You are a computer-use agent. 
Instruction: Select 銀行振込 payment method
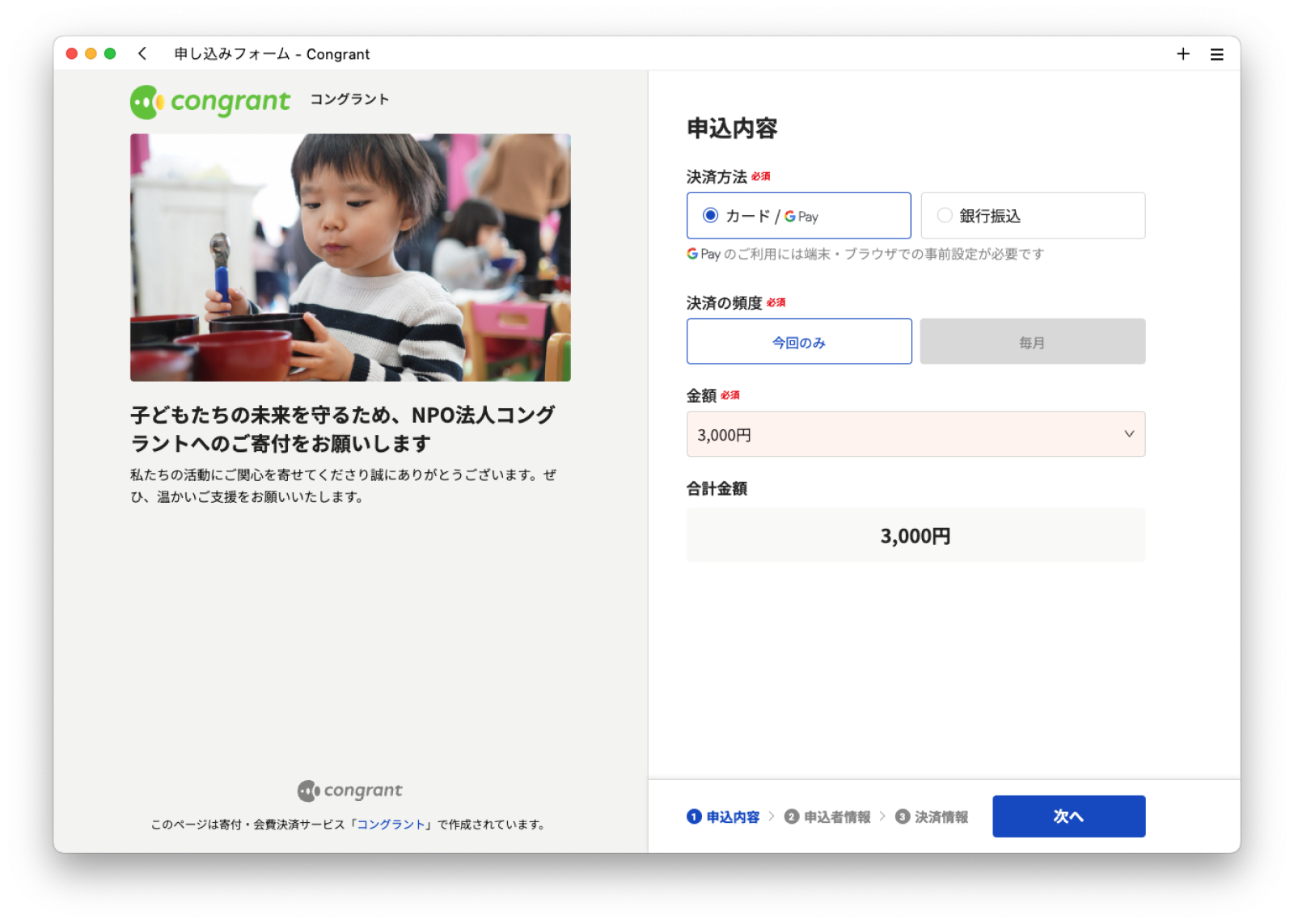pyautogui.click(x=1033, y=216)
